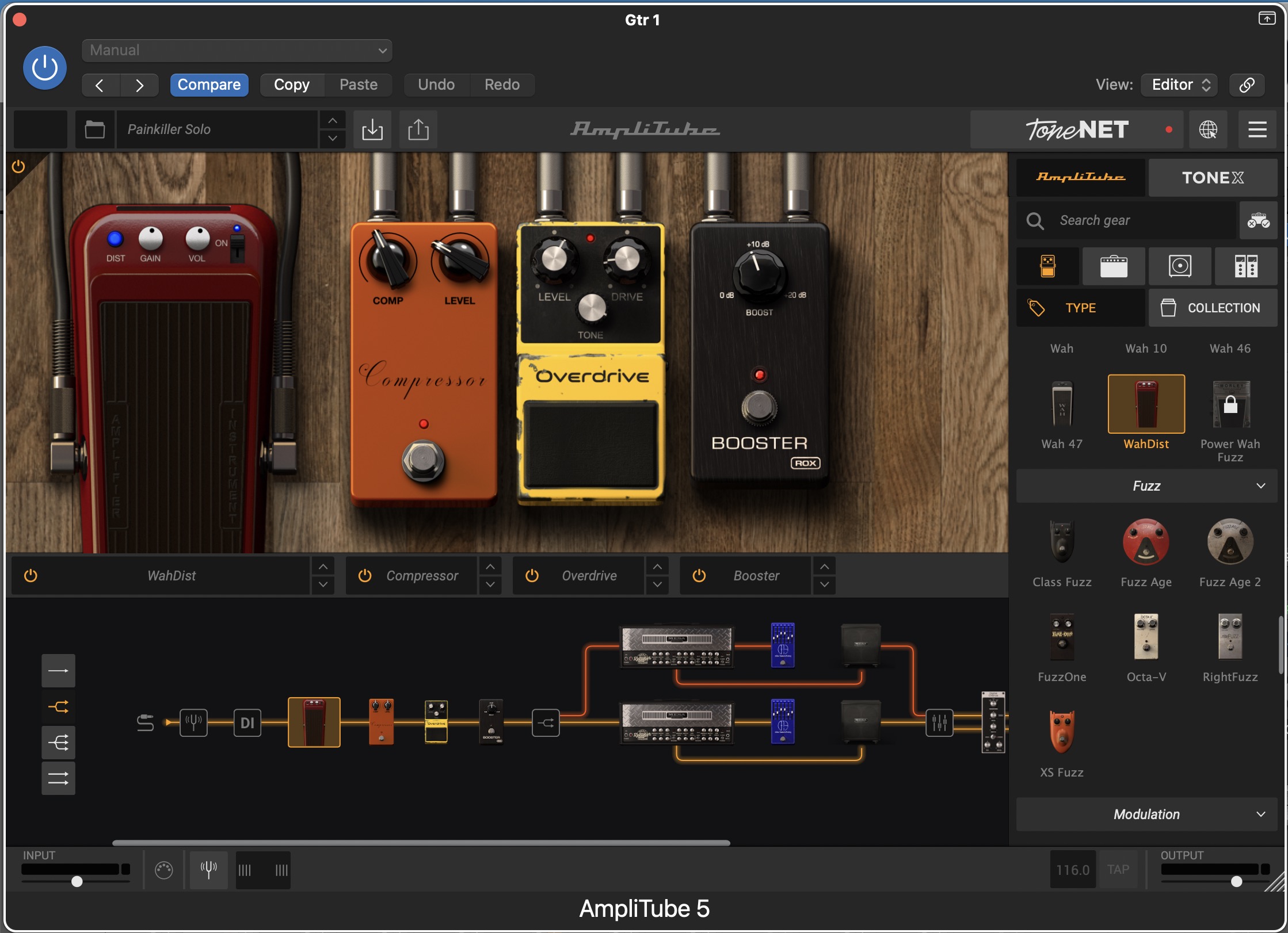The width and height of the screenshot is (1288, 933).
Task: Click the input level slider handle
Action: (x=77, y=881)
